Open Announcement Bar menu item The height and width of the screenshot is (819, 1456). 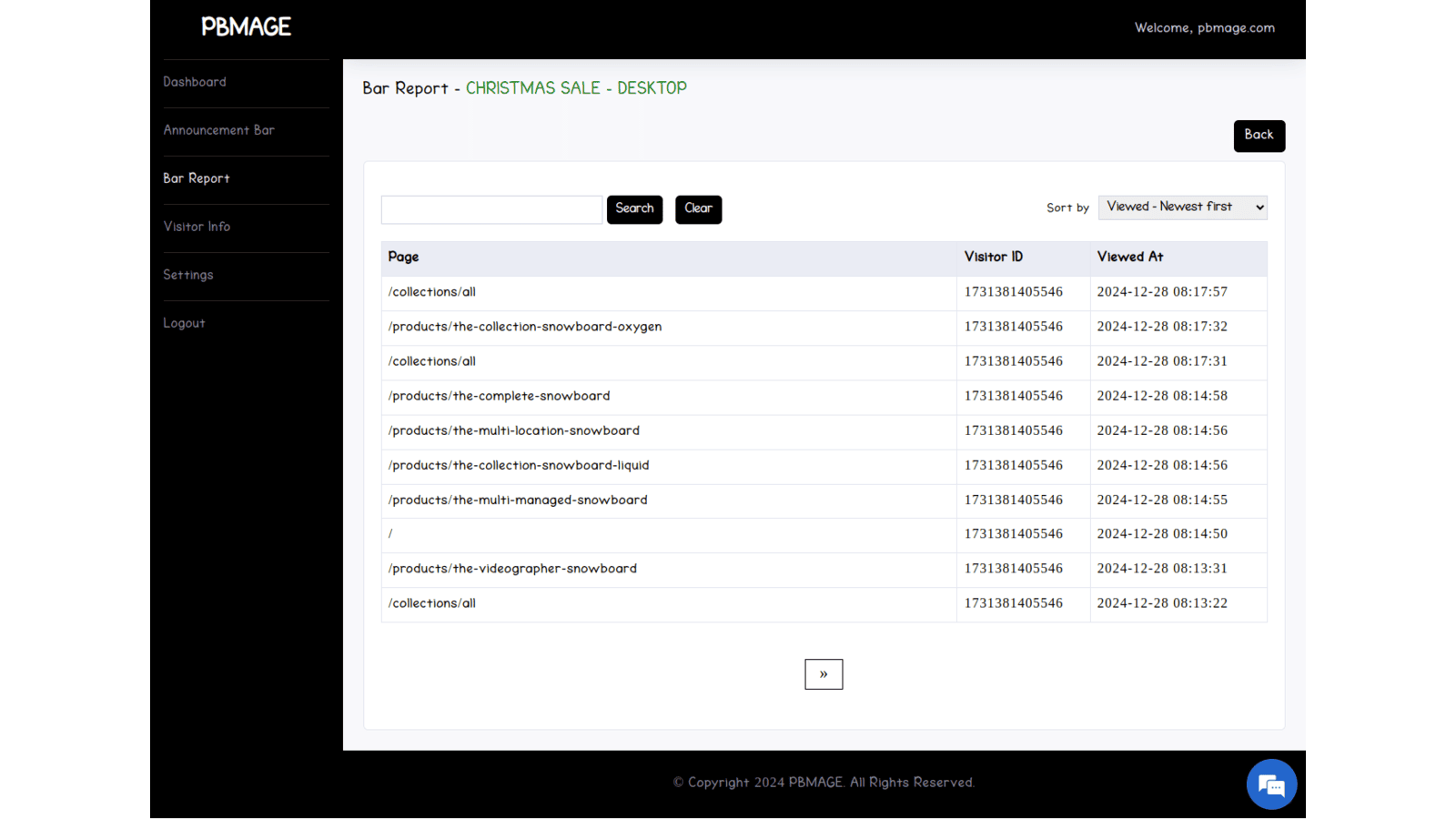(x=218, y=130)
